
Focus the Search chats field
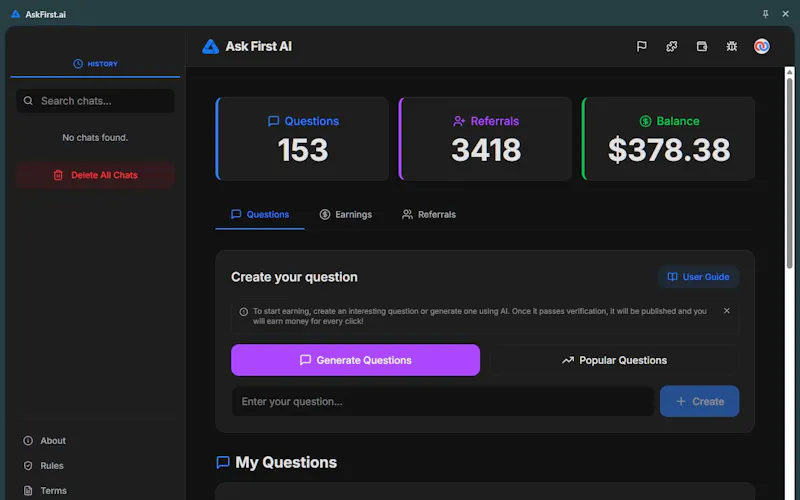pos(95,101)
